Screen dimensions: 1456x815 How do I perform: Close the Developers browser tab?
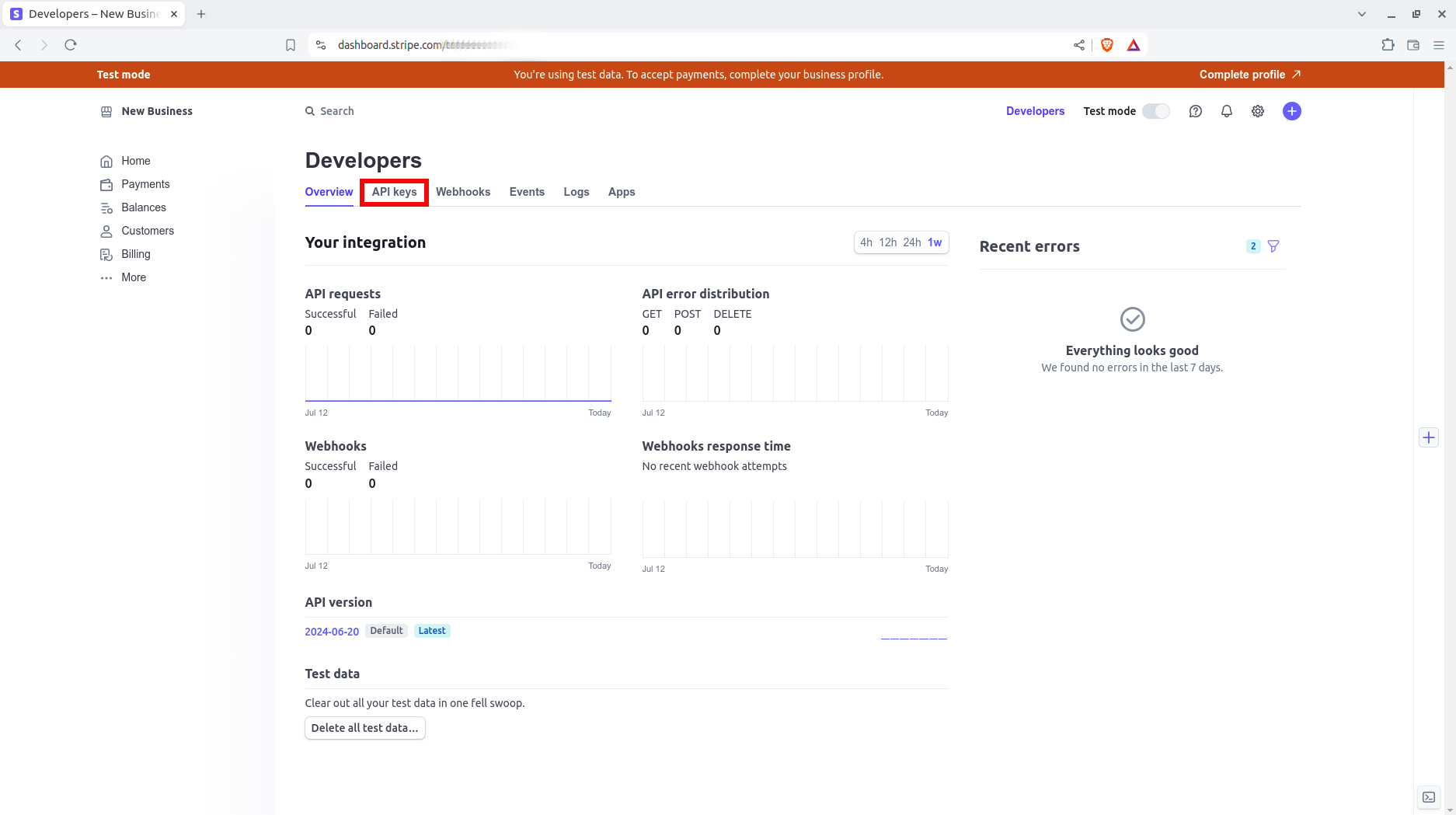coord(174,14)
